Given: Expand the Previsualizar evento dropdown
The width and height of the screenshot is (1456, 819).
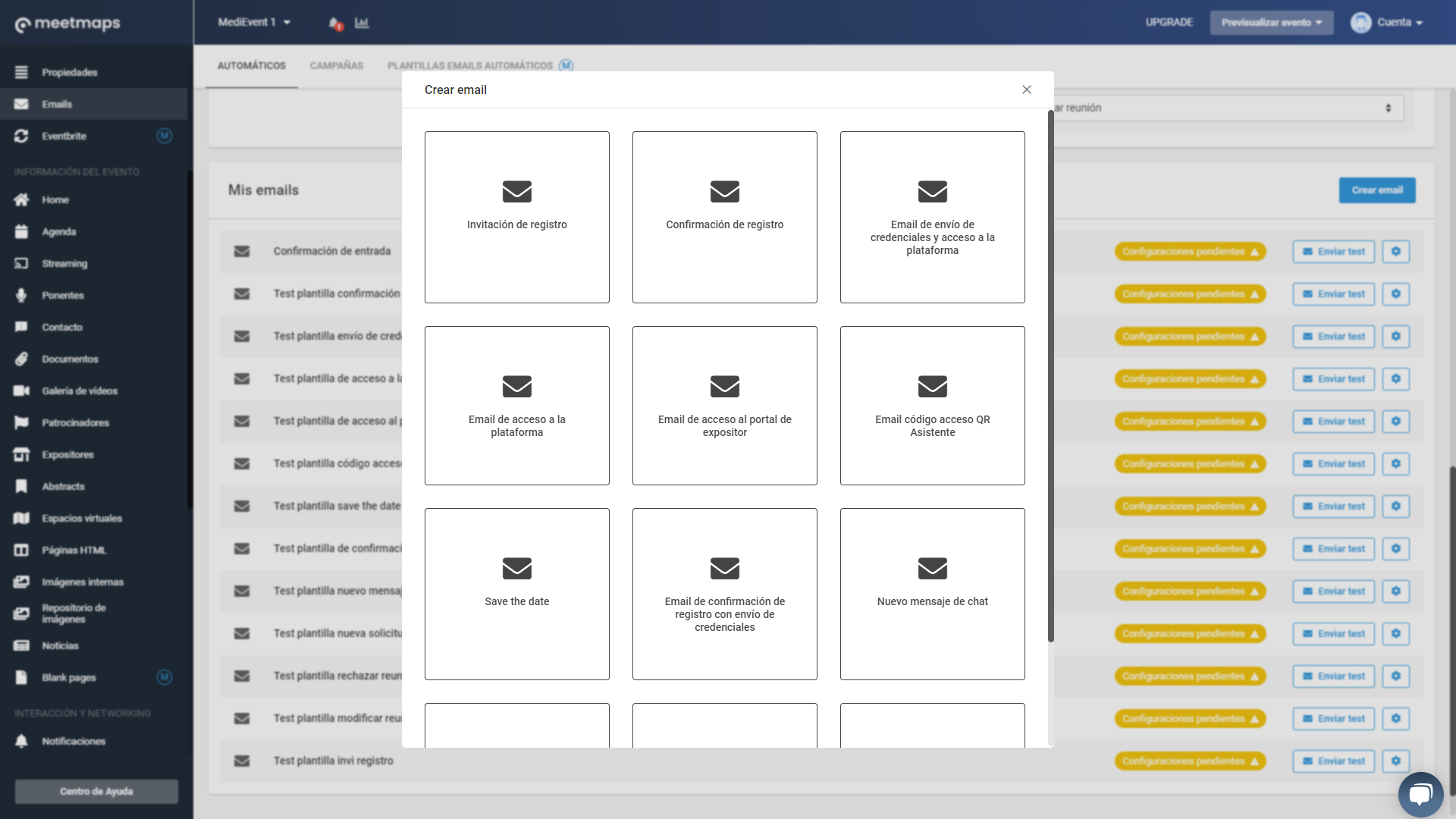Looking at the screenshot, I should [x=1272, y=22].
